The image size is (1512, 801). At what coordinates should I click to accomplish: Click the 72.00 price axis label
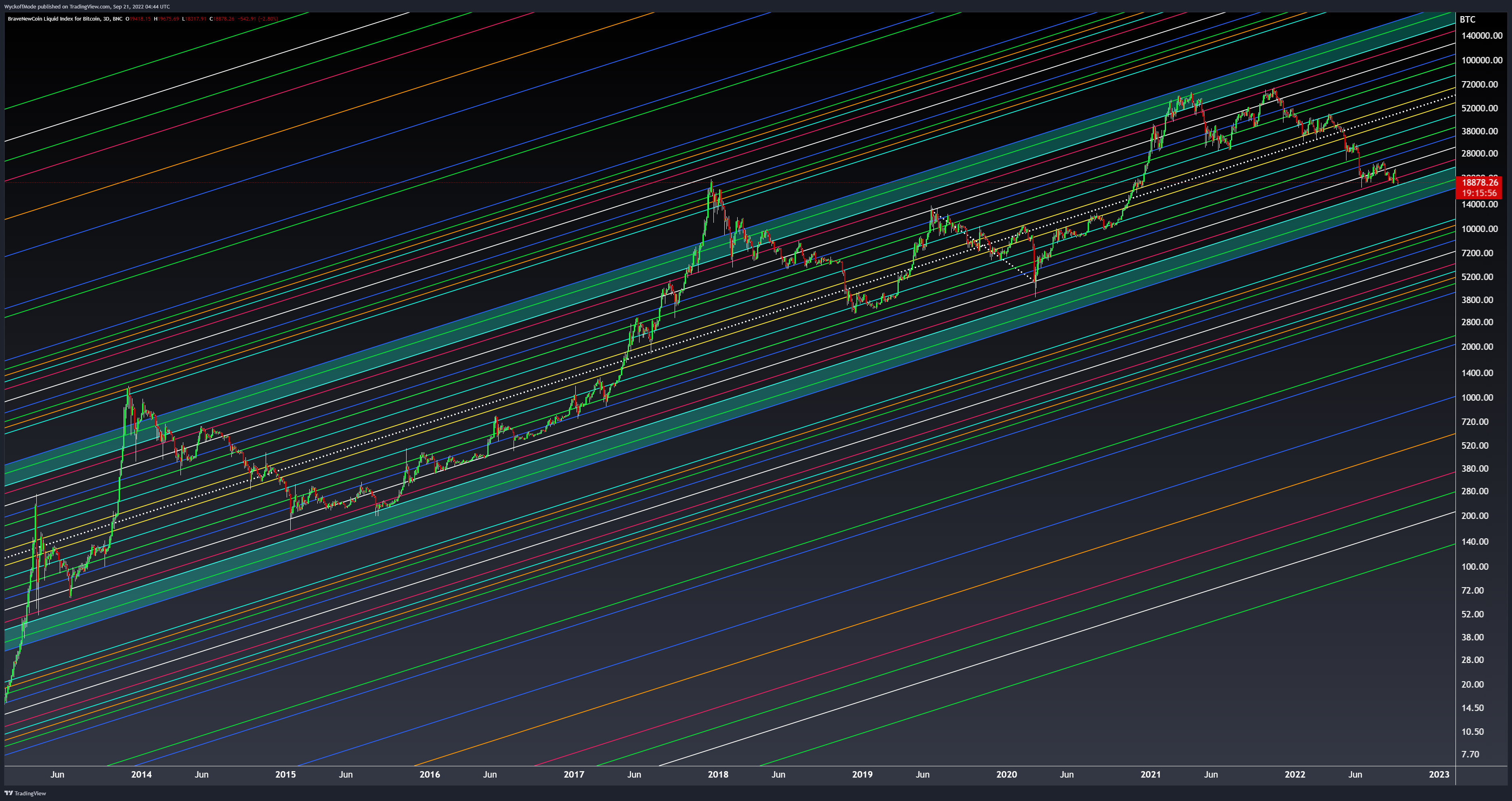(x=1473, y=590)
